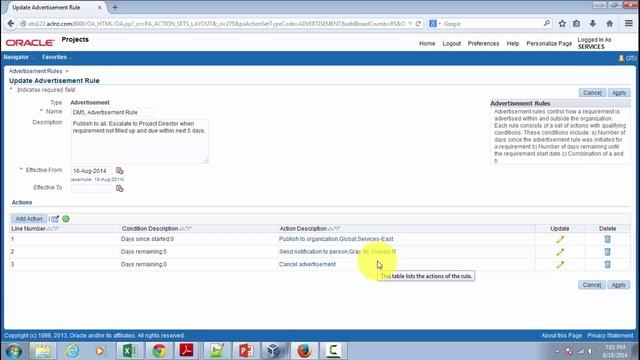Open Excel from the taskbar
640x360 pixels.
[130, 351]
